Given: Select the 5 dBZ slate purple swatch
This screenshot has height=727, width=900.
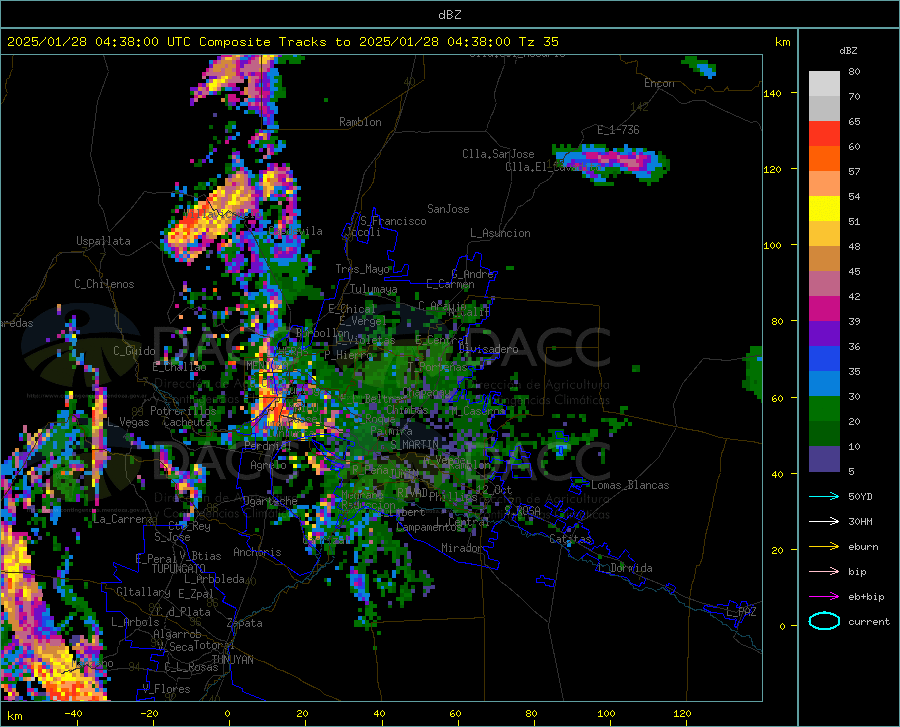Looking at the screenshot, I should (x=824, y=459).
